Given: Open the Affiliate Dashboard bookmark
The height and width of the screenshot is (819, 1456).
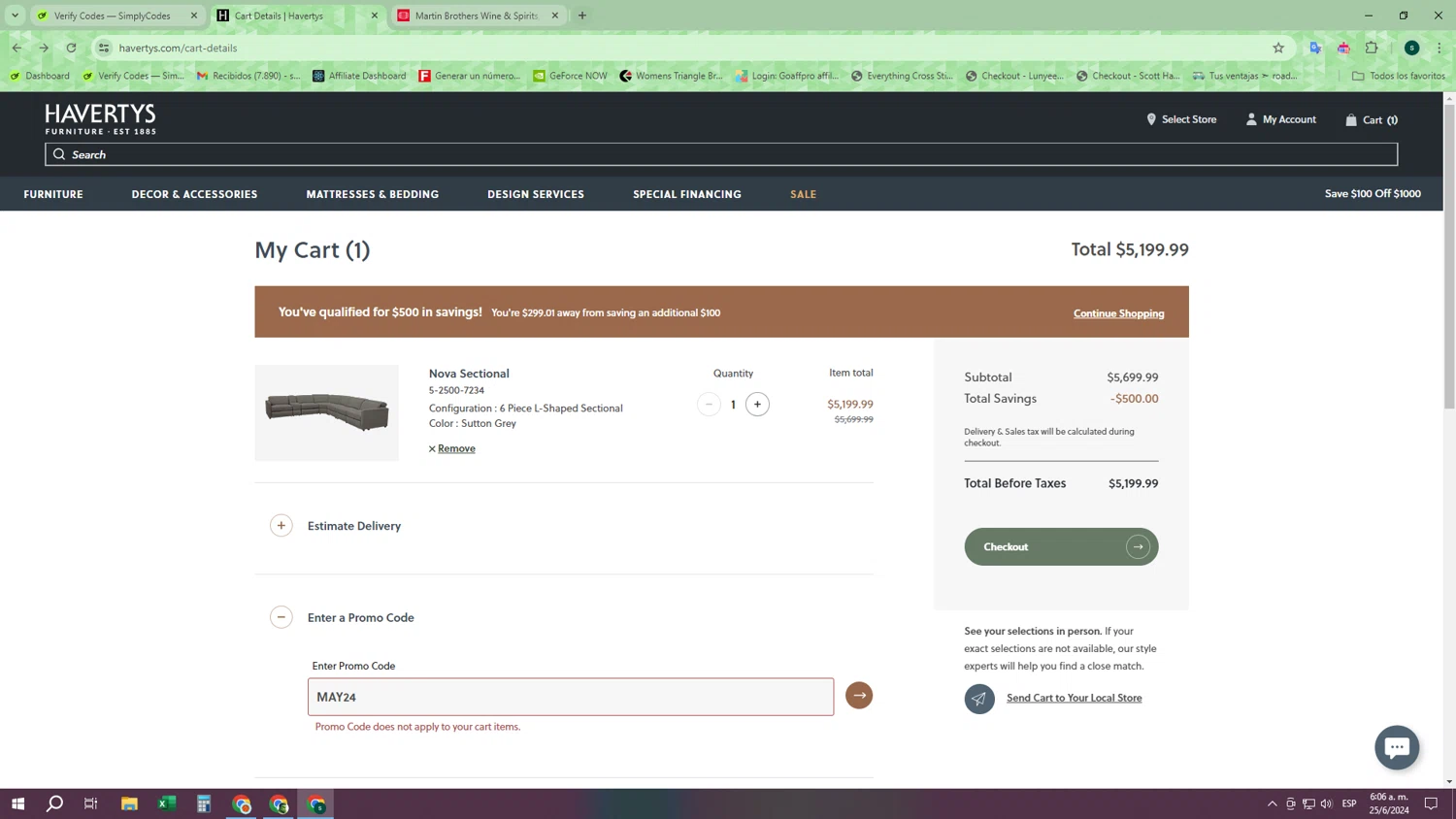Looking at the screenshot, I should pyautogui.click(x=359, y=76).
